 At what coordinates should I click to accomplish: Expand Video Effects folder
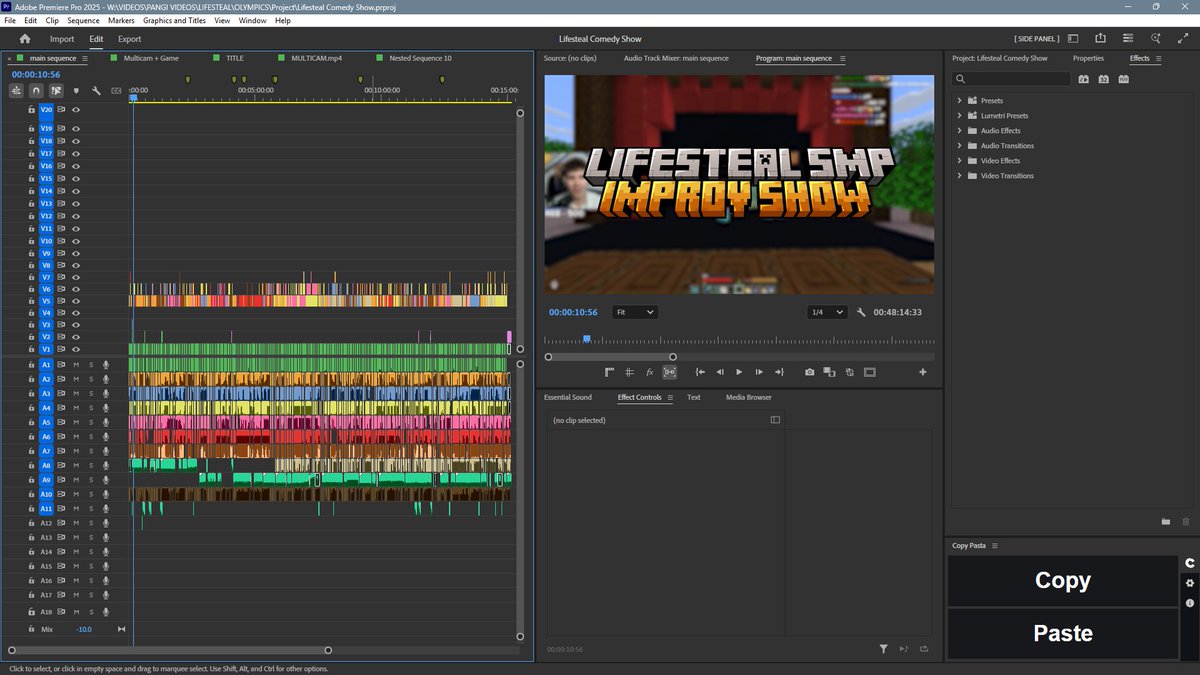coord(959,161)
